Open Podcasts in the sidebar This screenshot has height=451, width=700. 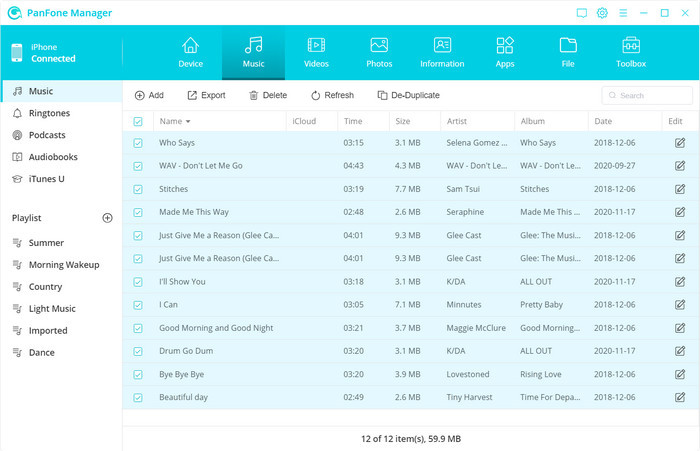[x=61, y=135]
